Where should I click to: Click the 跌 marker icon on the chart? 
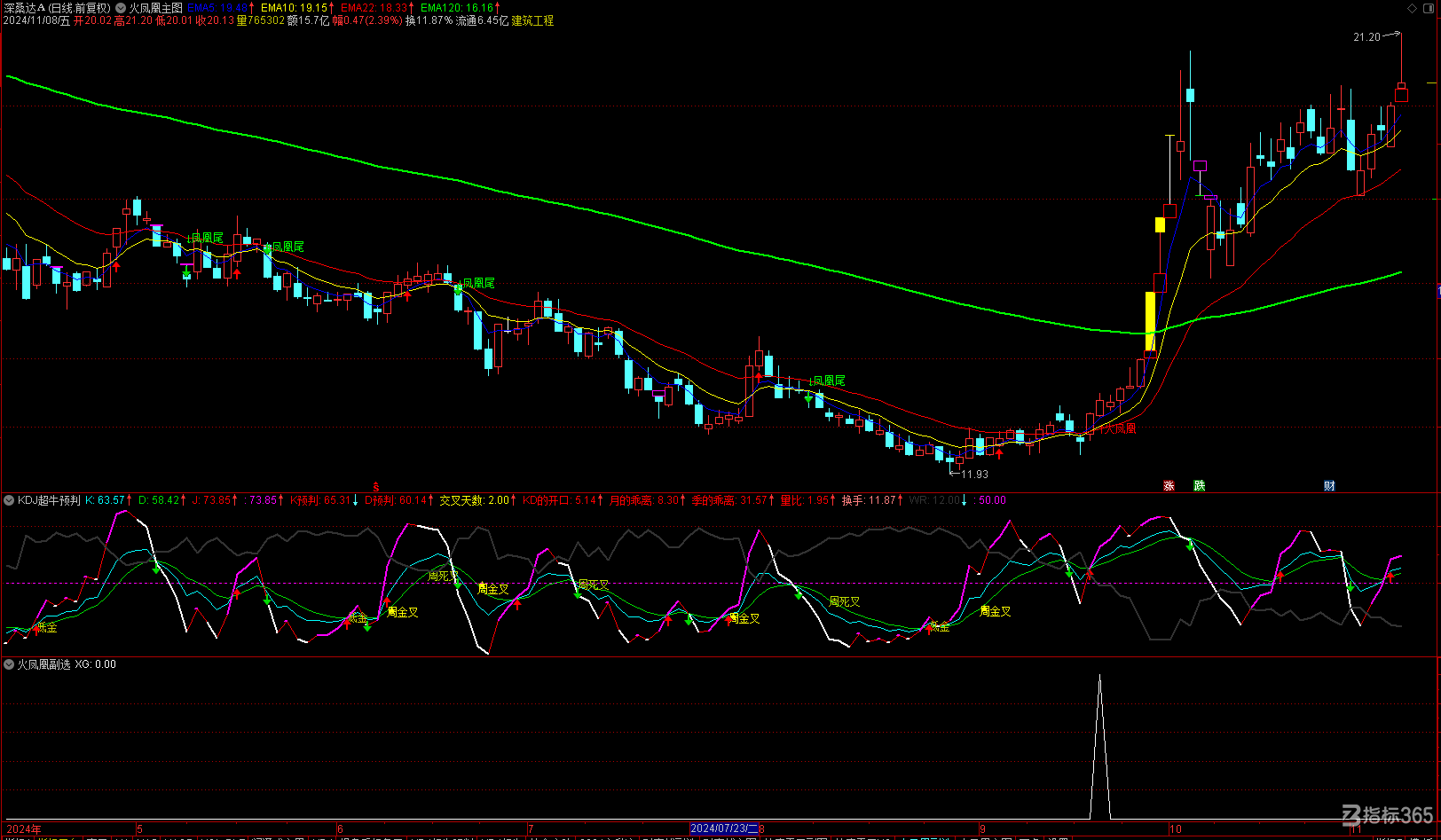(1200, 486)
